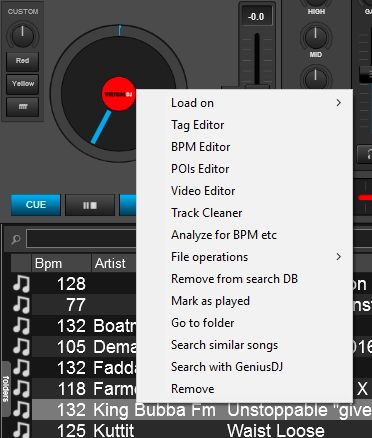Click the Remove menu entry
Screen dimensions: 372x438
(x=245, y=389)
